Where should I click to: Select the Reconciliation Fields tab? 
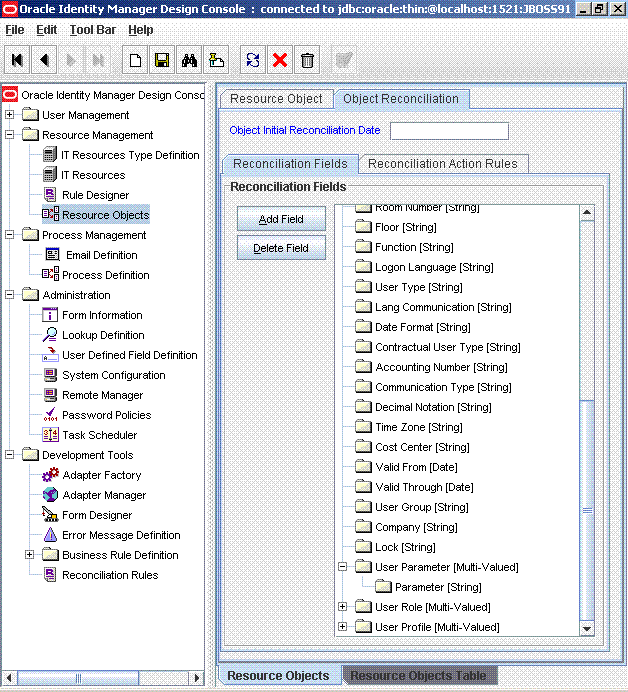[x=290, y=164]
